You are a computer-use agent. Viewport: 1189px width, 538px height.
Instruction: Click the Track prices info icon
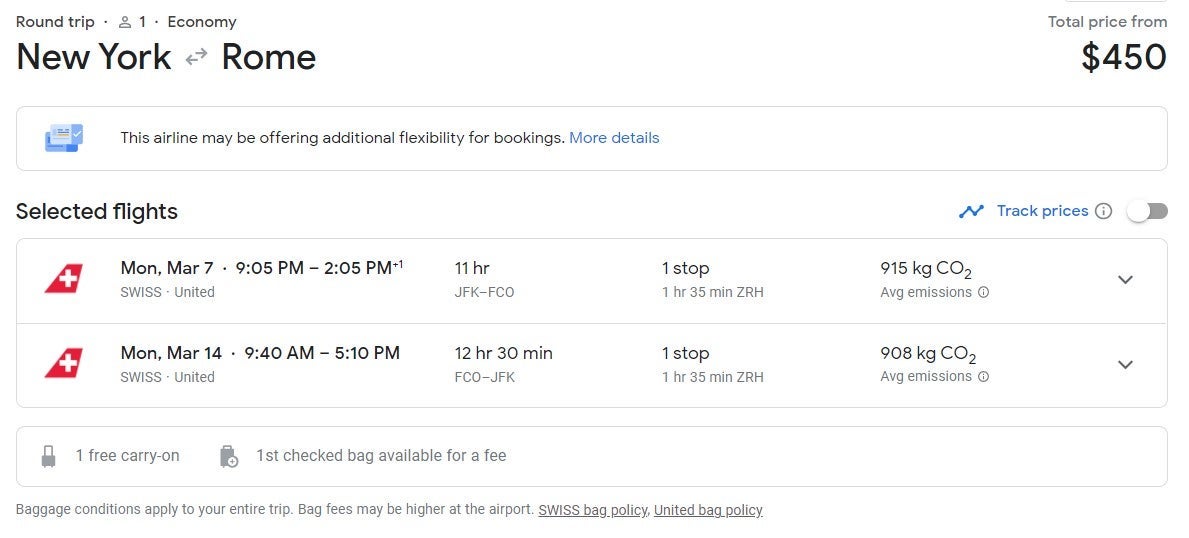point(1103,211)
